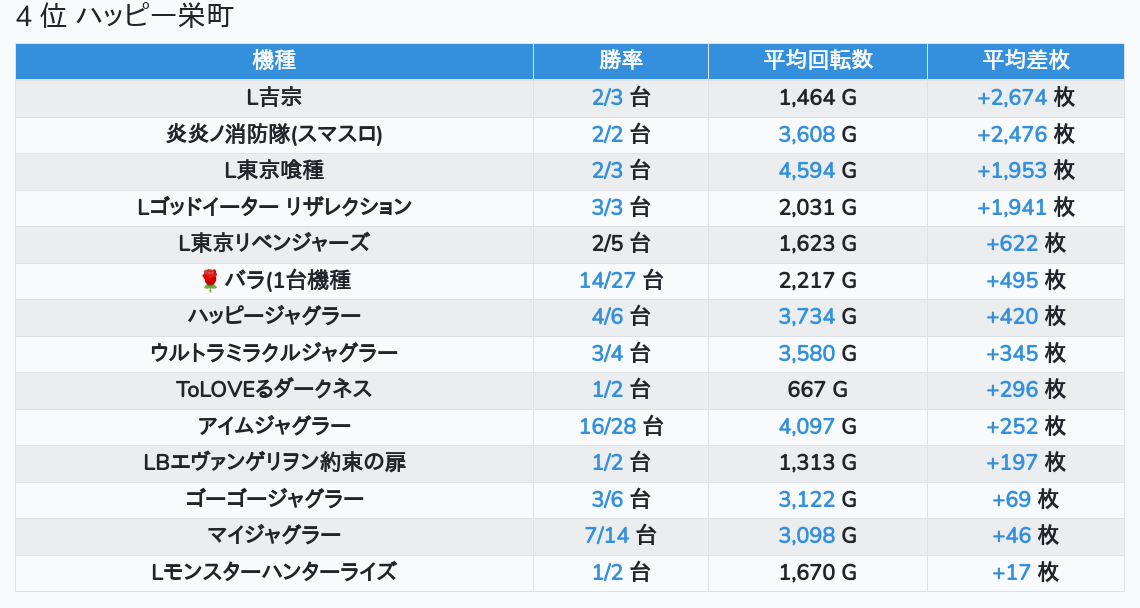Click the 3,122 ゴーゴージャグラー spins link

[x=806, y=499]
